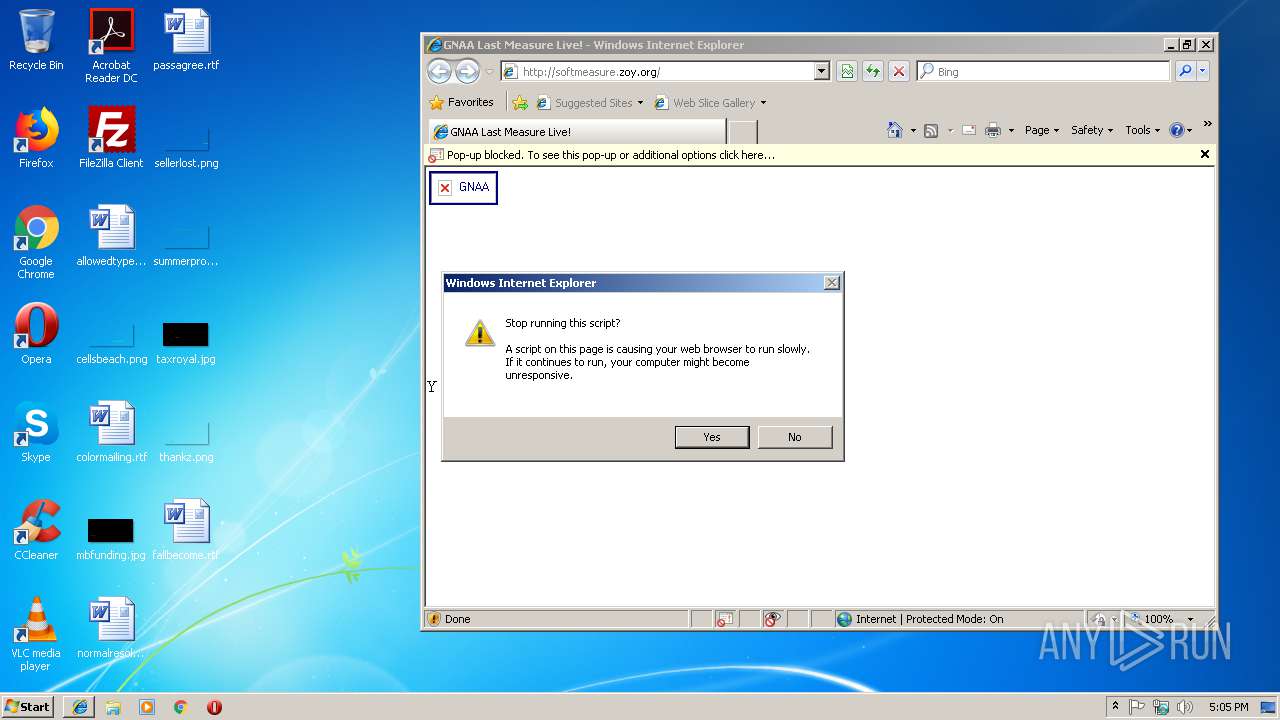Print the page using the printer icon
The image size is (1280, 720).
point(993,130)
